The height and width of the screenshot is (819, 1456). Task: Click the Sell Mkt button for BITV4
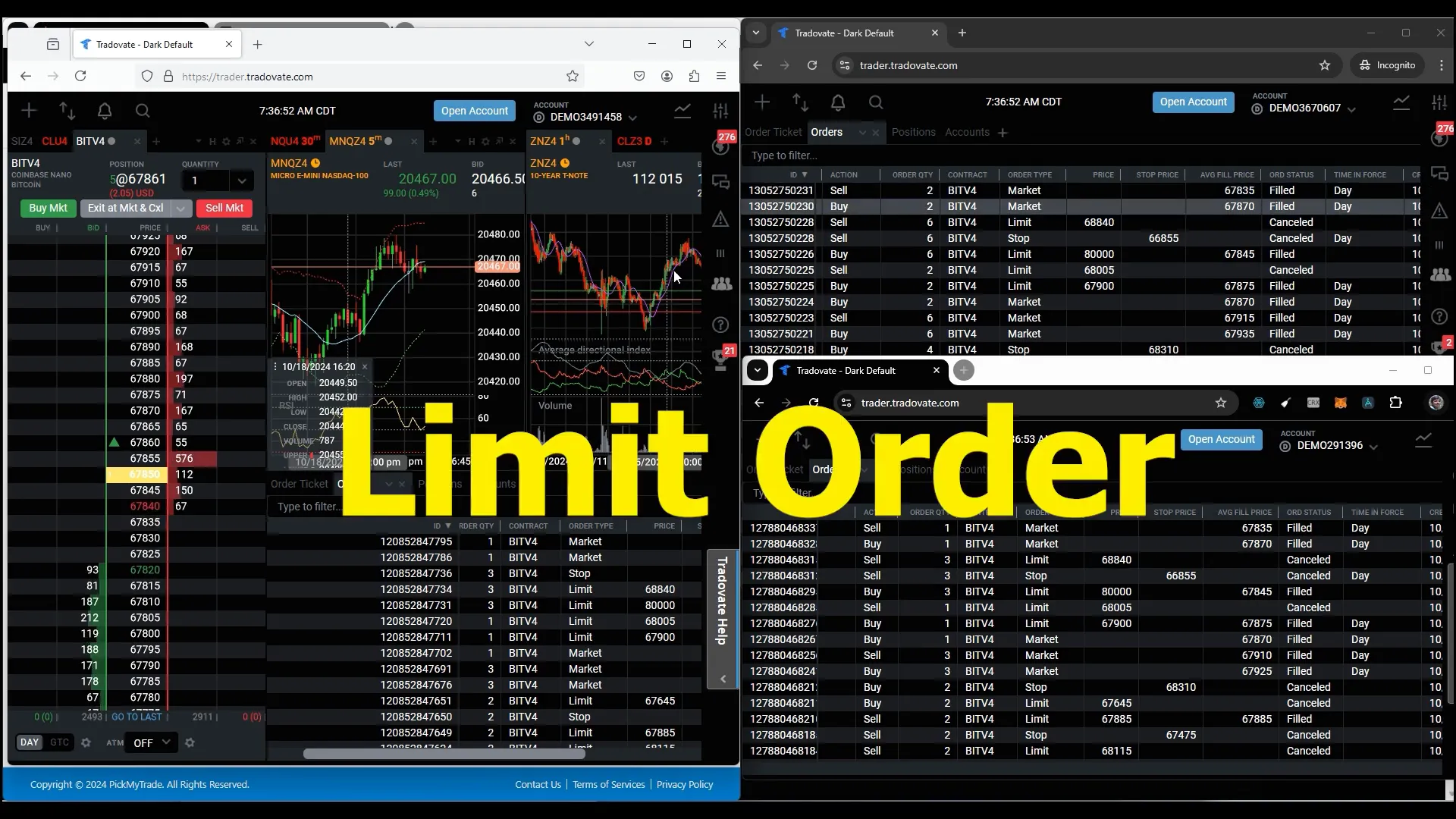(x=224, y=207)
